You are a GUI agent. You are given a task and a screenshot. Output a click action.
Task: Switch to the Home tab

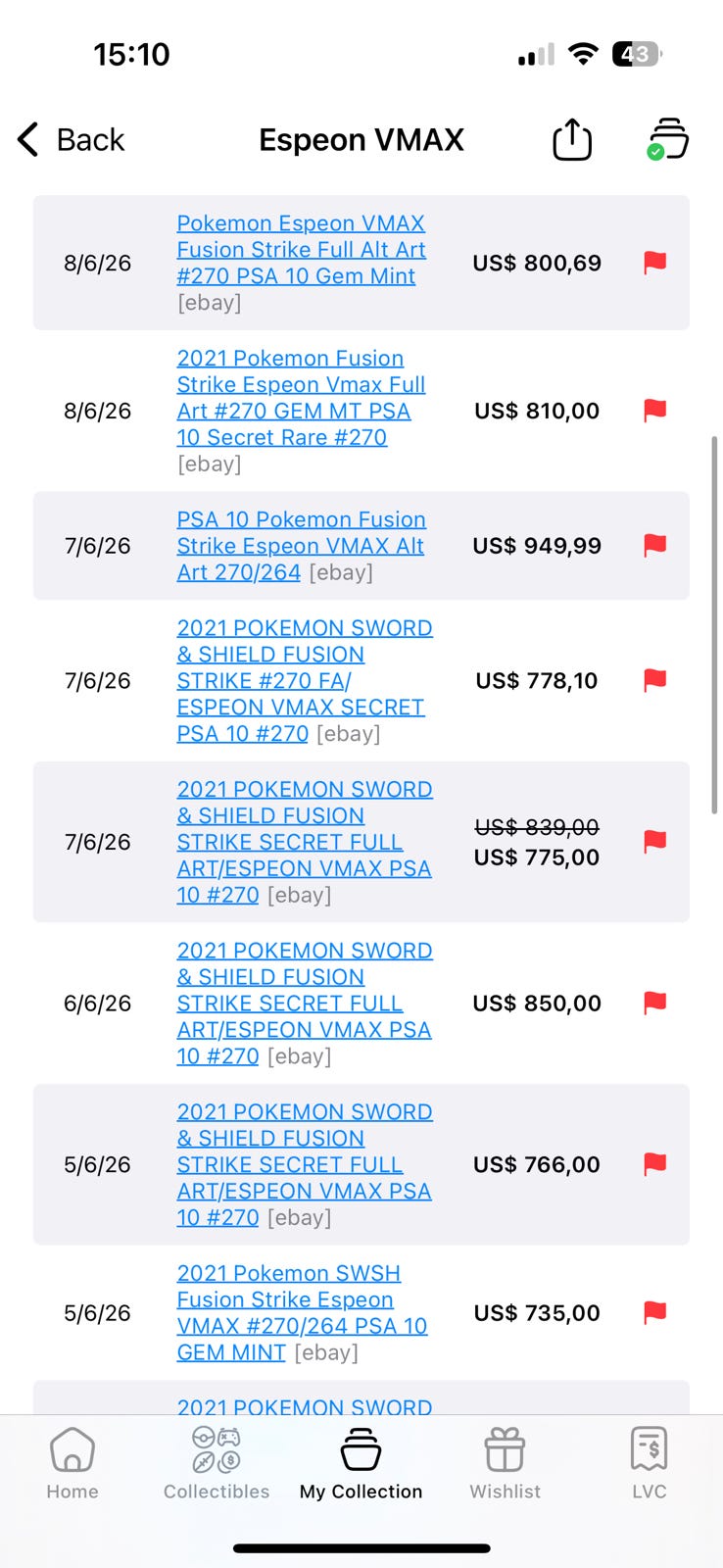click(x=72, y=1463)
